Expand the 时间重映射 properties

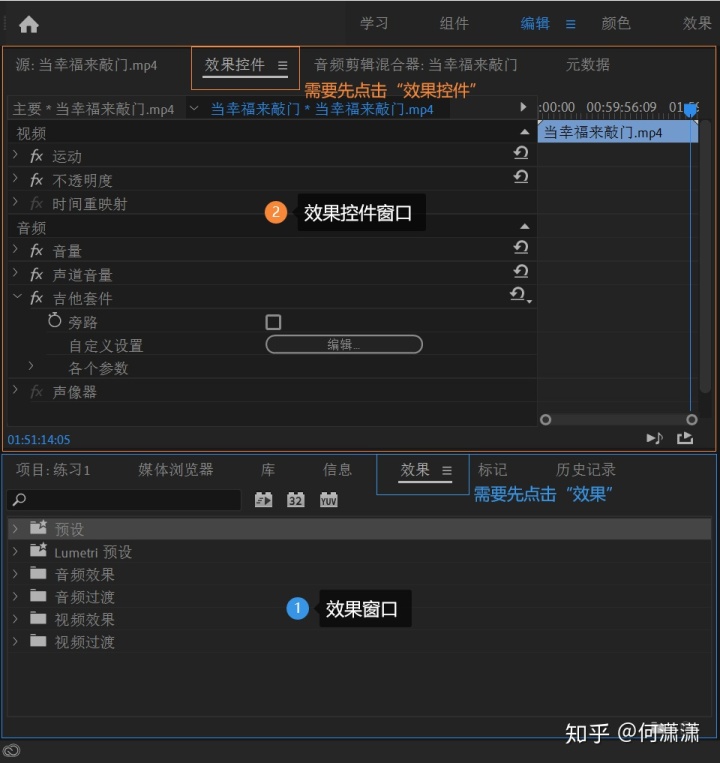16,201
